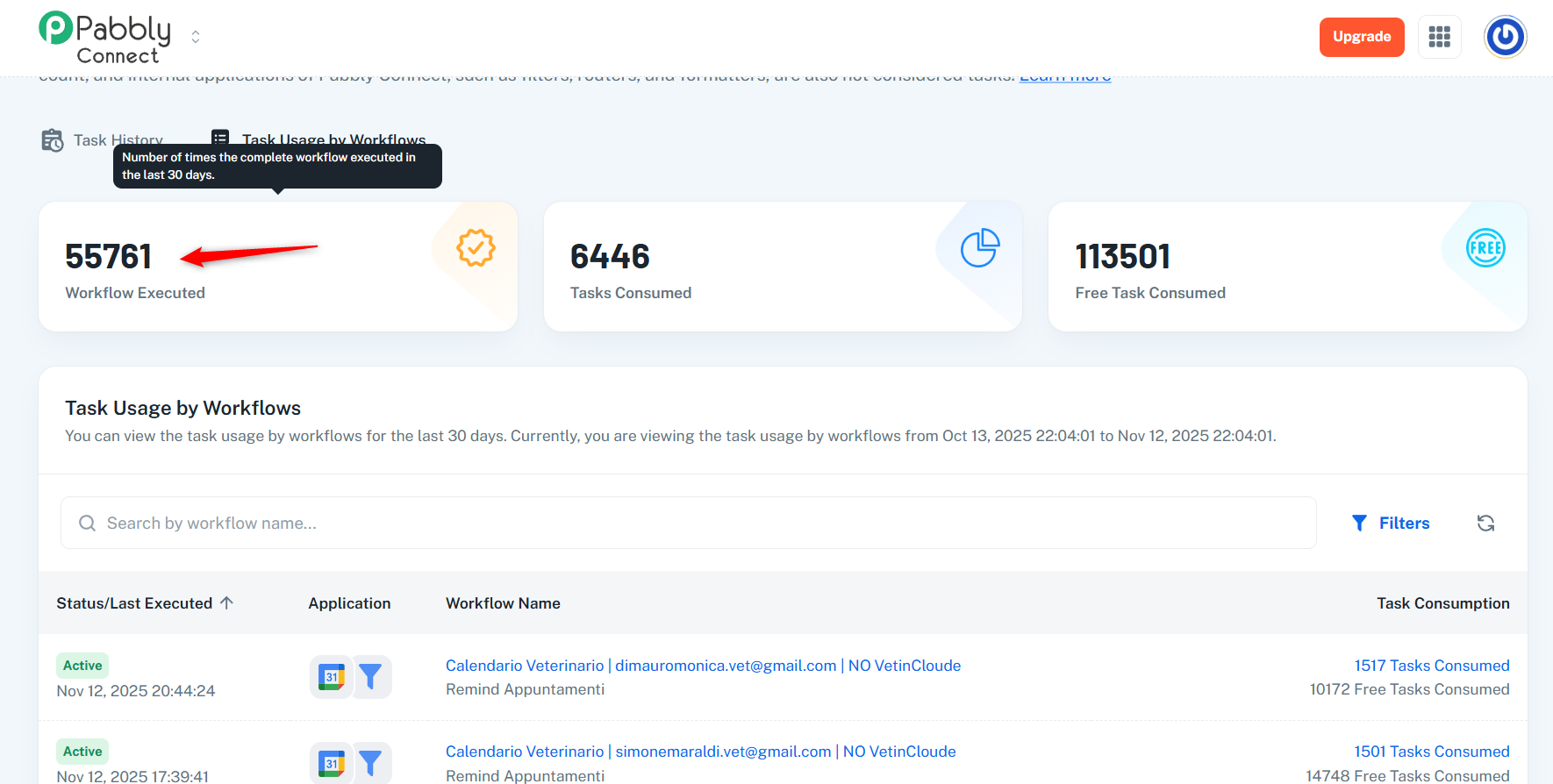Click the filter funnel icon in first row
1553x784 pixels.
pyautogui.click(x=371, y=677)
